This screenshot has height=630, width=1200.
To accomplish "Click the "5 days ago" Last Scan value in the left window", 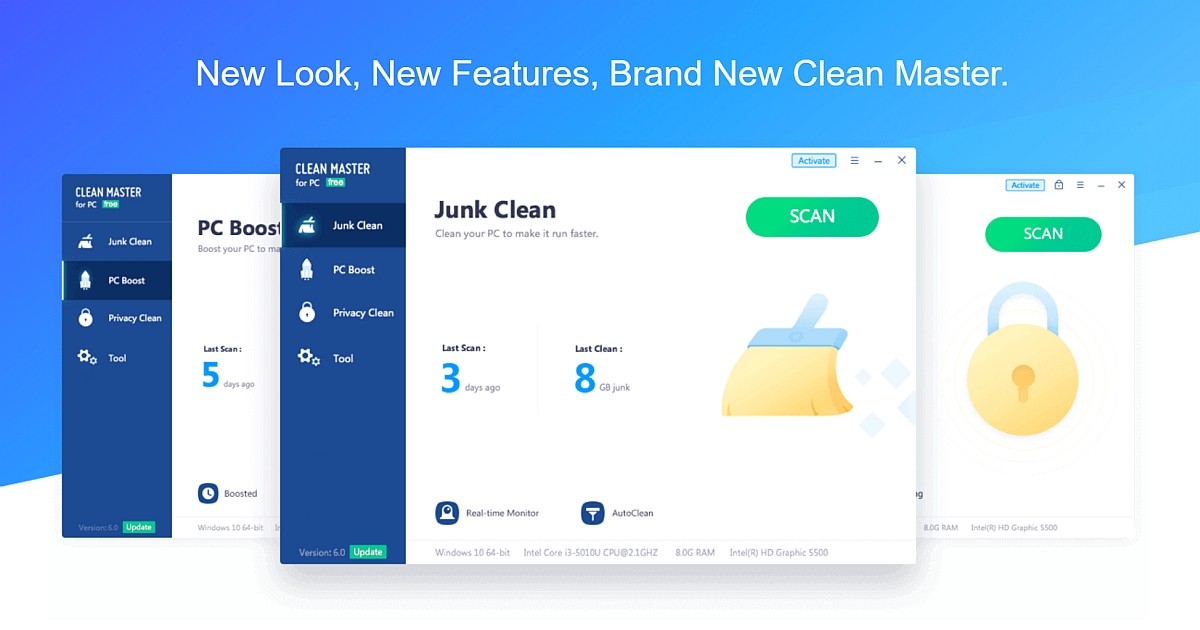I will tap(228, 376).
